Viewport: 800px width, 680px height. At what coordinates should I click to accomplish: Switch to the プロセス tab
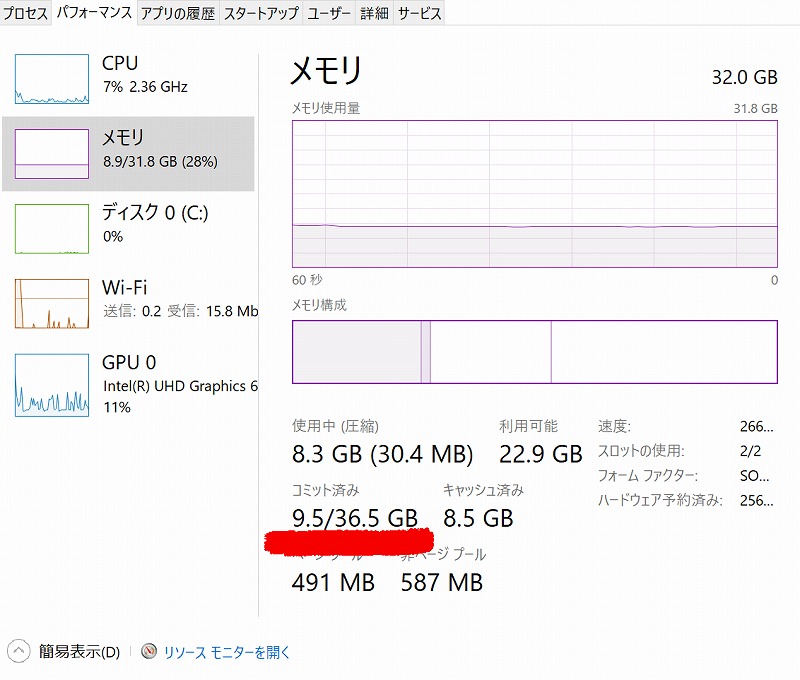[26, 13]
